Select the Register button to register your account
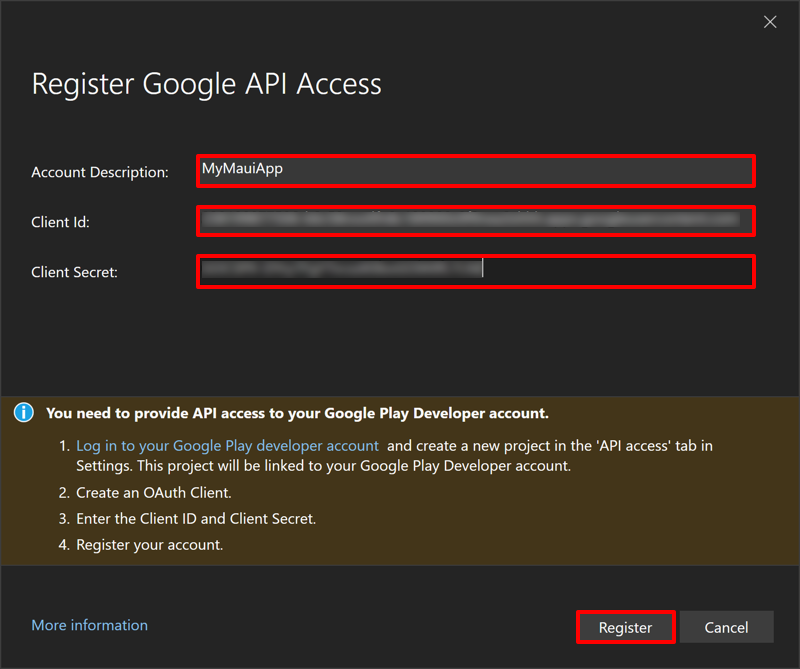The width and height of the screenshot is (800, 669). tap(625, 627)
